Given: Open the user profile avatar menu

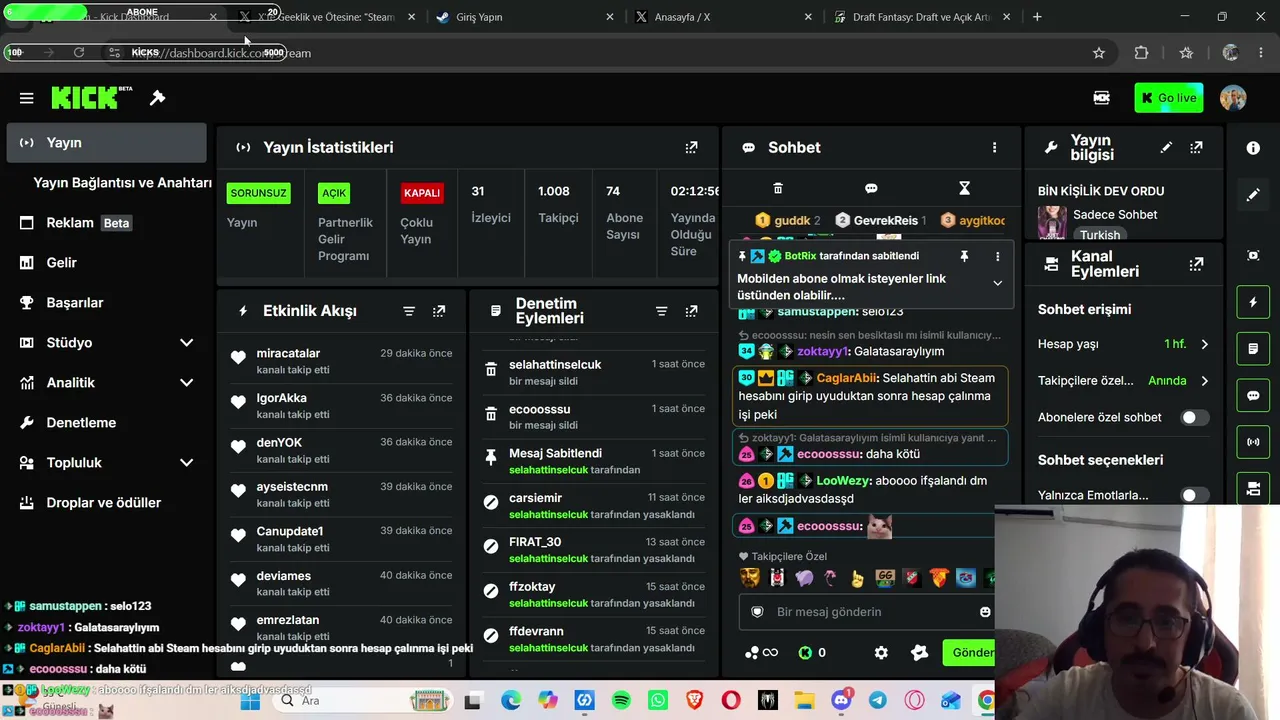Looking at the screenshot, I should tap(1233, 98).
